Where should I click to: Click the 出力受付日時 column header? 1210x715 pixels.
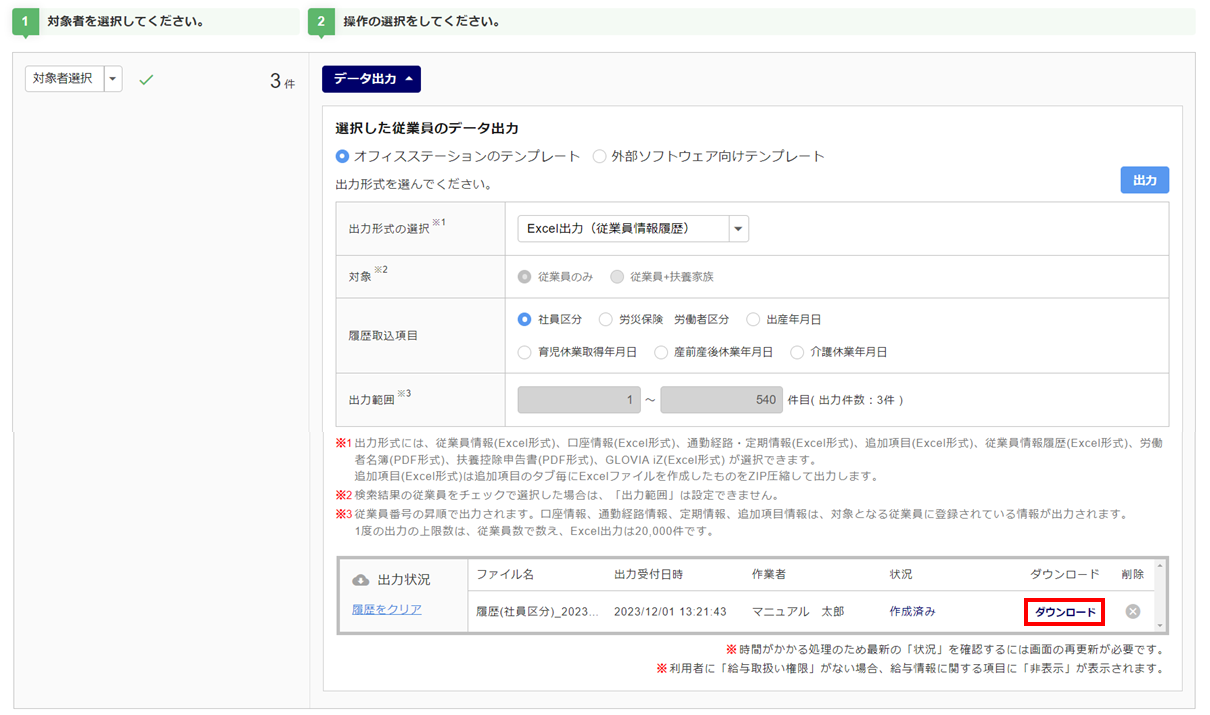648,574
